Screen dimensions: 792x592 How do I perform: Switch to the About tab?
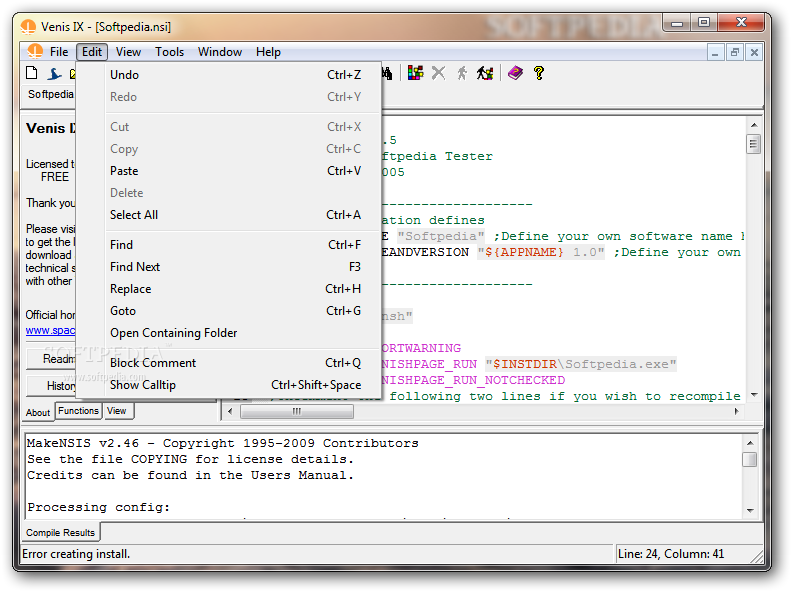[x=38, y=413]
